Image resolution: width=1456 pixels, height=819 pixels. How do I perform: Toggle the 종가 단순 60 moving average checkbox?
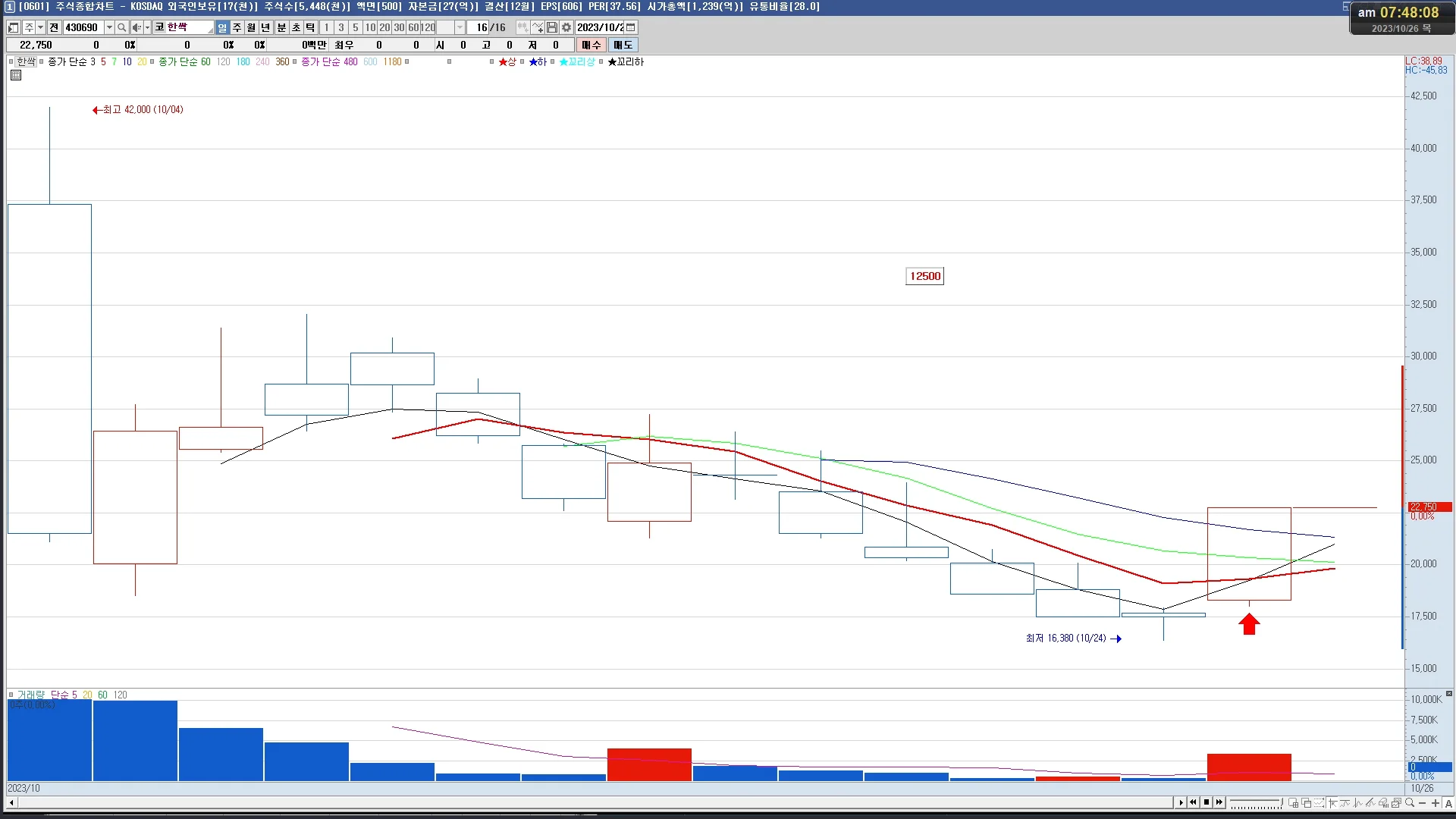pyautogui.click(x=152, y=61)
